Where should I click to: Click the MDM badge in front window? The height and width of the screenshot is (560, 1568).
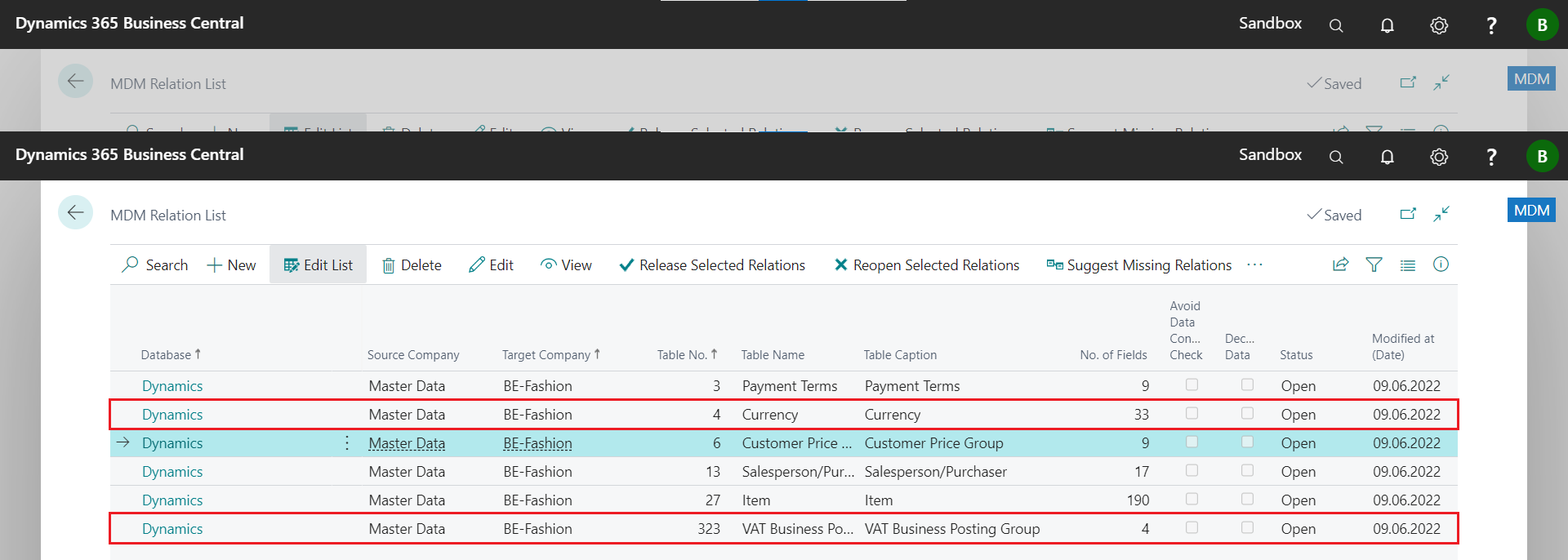(x=1531, y=211)
